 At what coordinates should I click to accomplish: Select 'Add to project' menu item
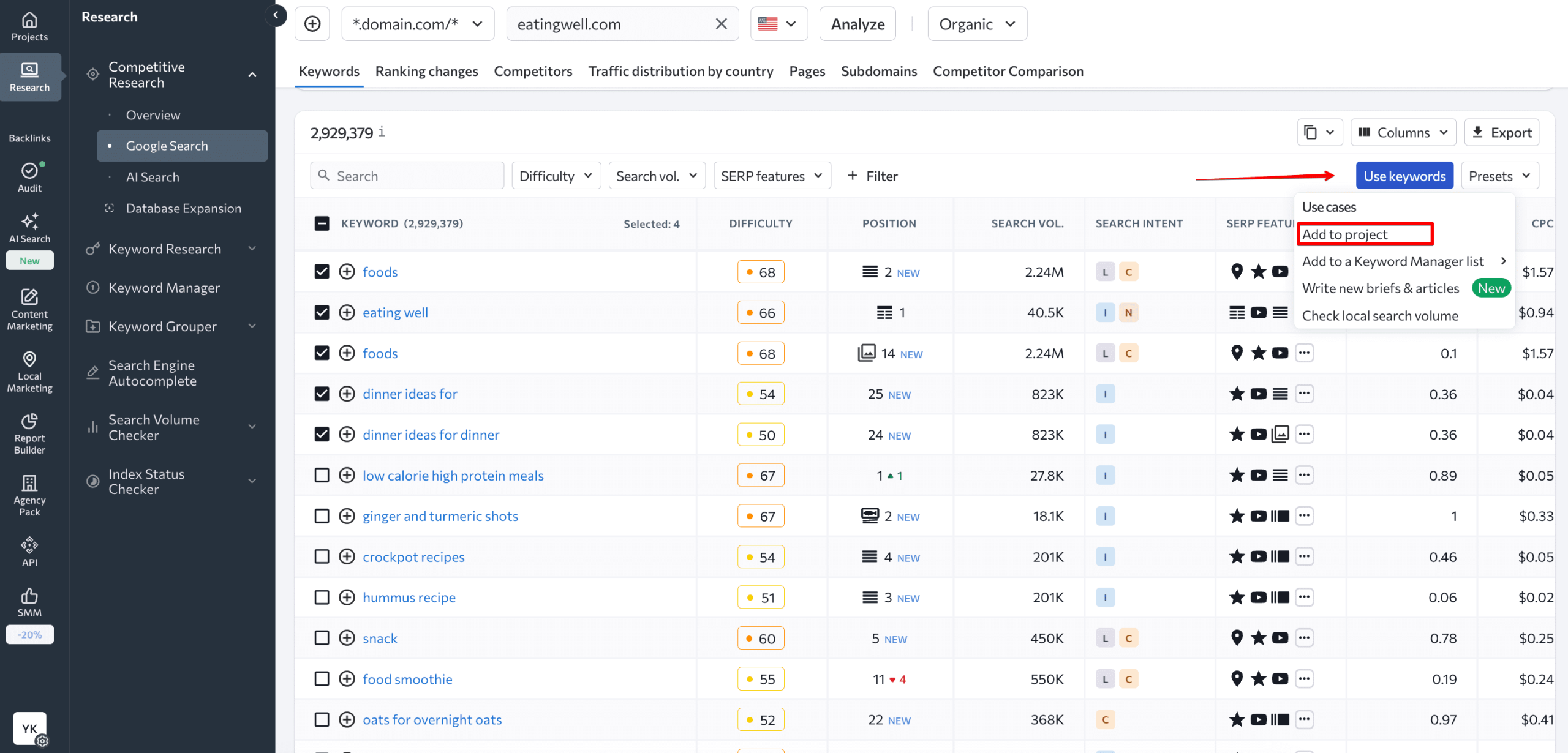pos(1345,234)
